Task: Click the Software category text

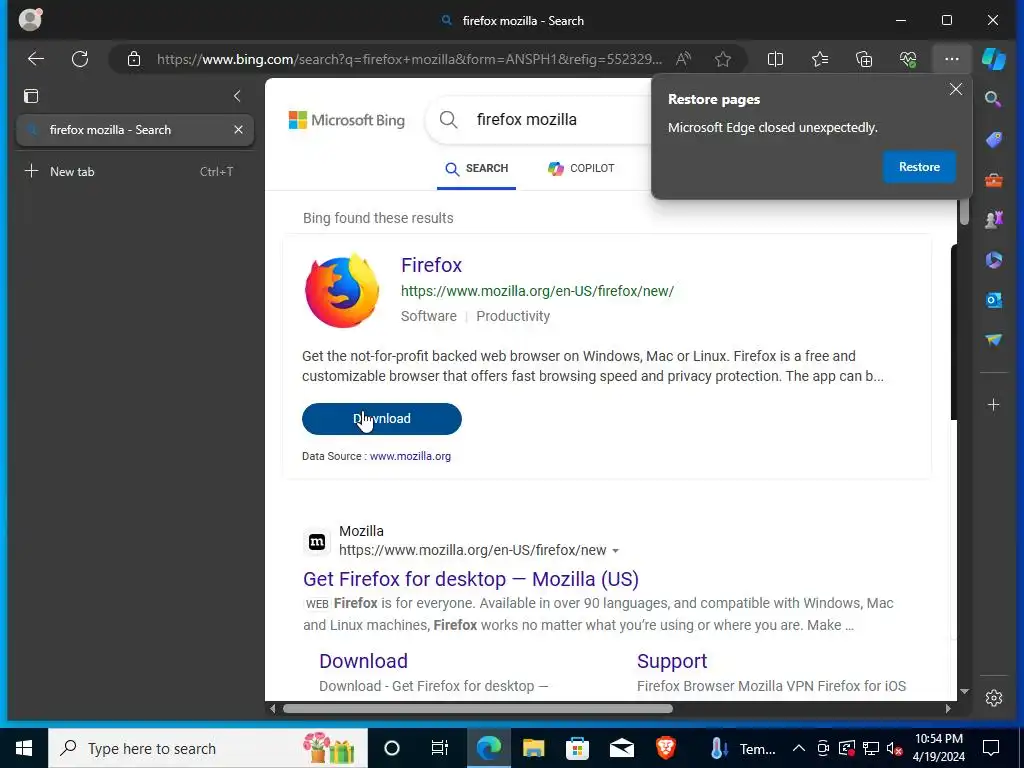Action: click(428, 316)
